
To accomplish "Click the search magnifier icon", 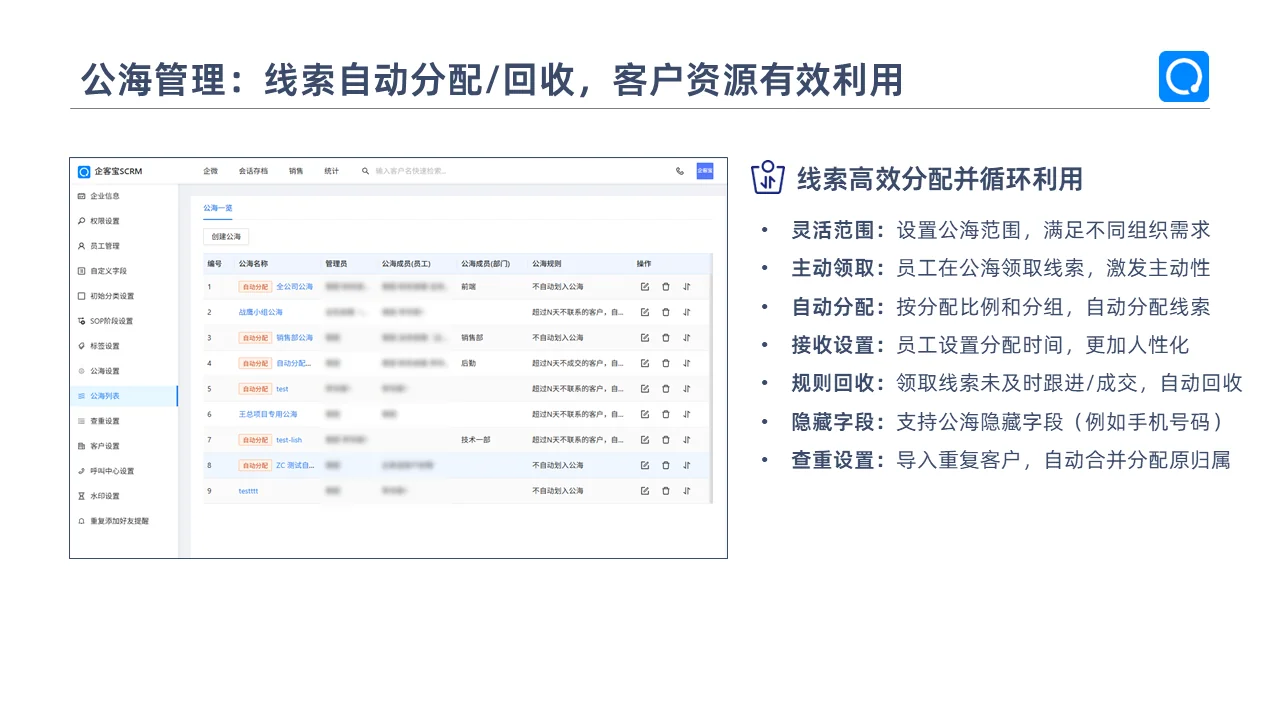I will tap(366, 171).
